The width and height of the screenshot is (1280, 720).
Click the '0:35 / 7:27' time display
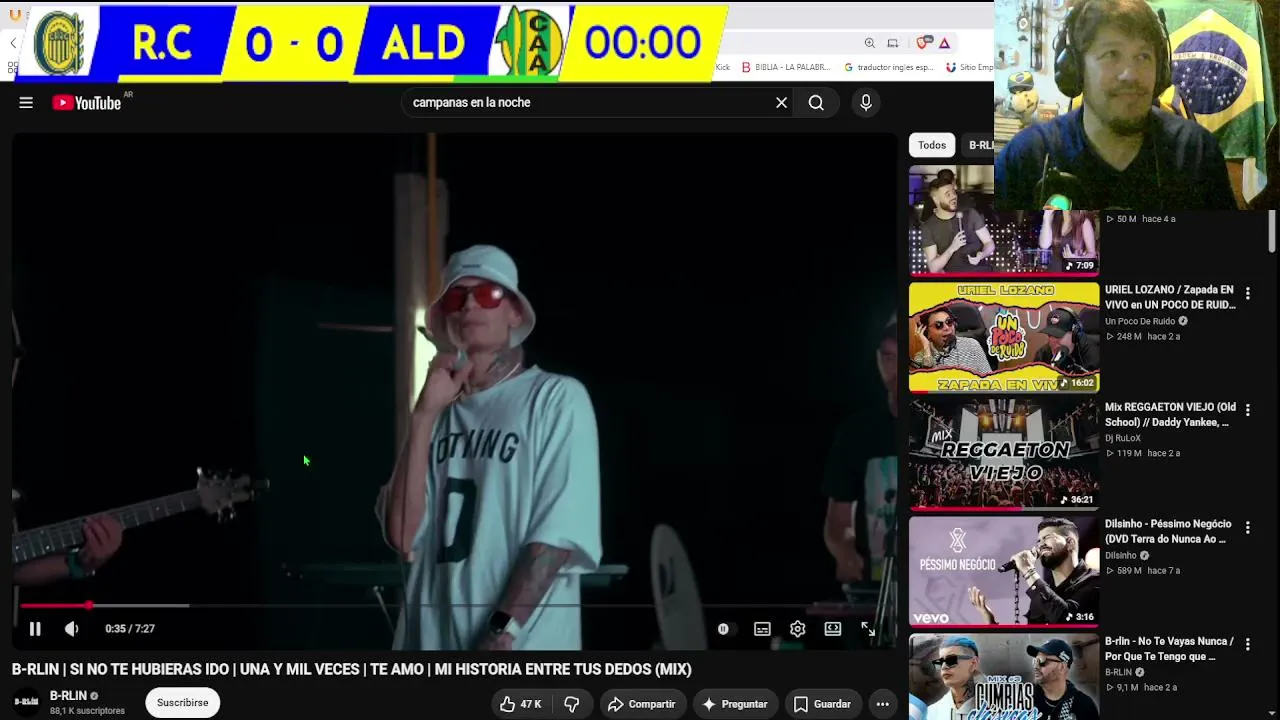click(130, 629)
